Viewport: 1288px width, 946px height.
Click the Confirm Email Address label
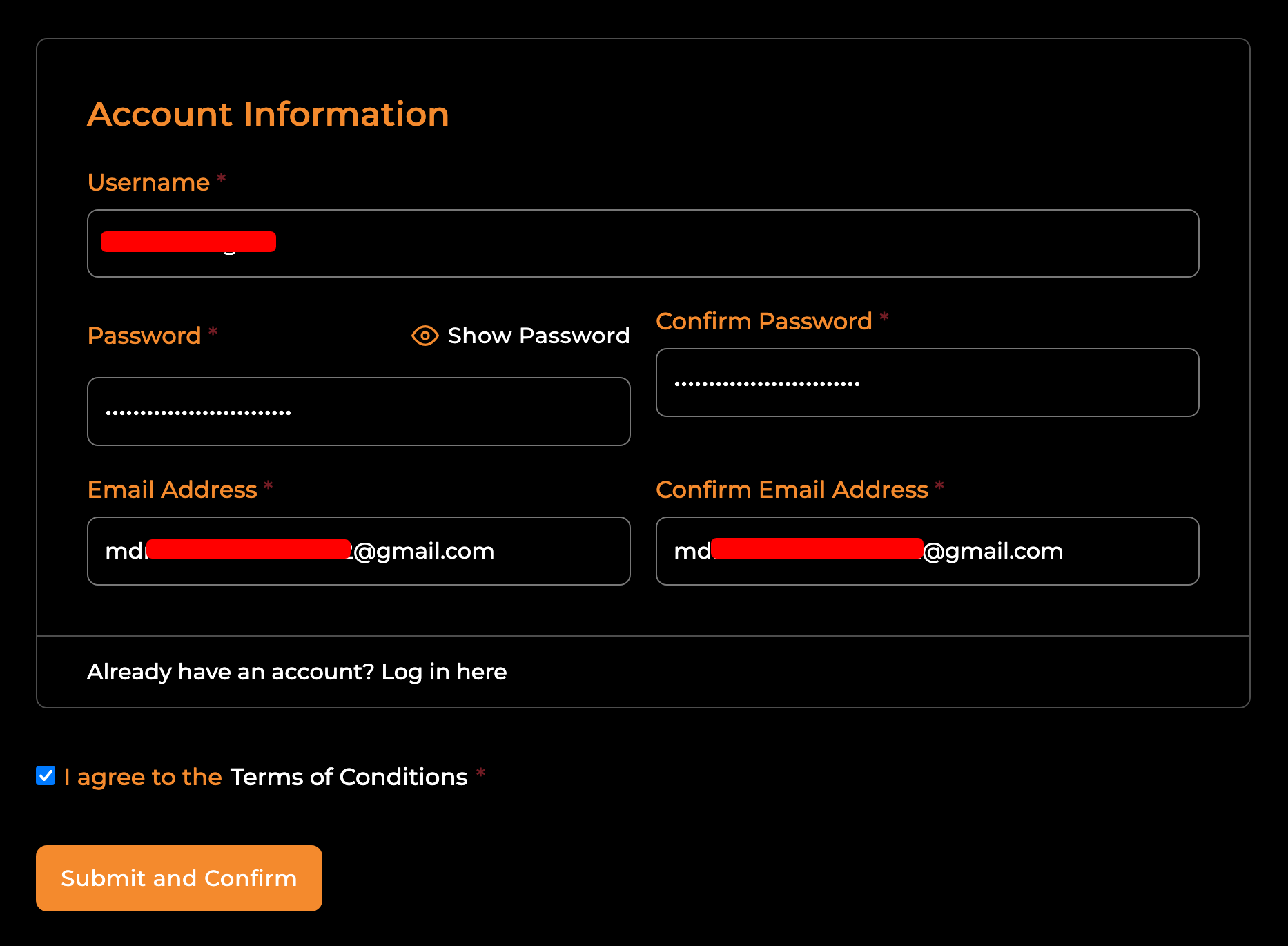[x=792, y=490]
